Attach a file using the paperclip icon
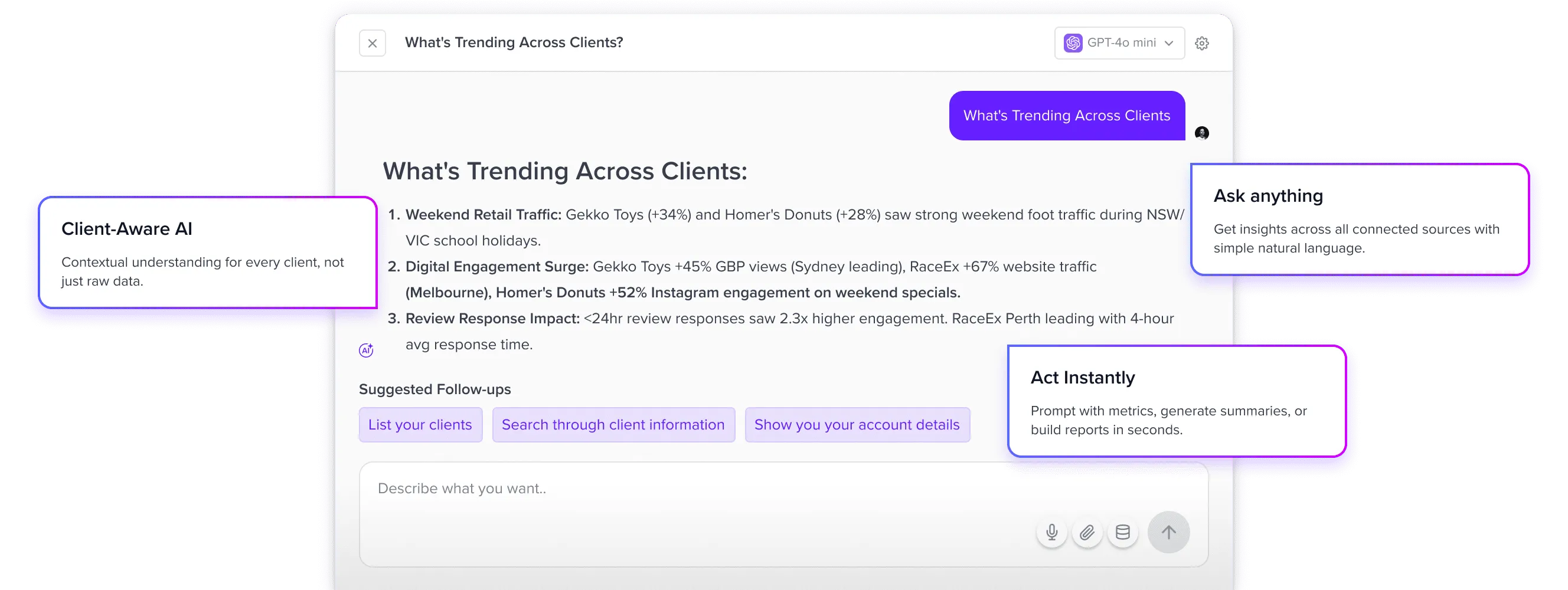 1086,532
